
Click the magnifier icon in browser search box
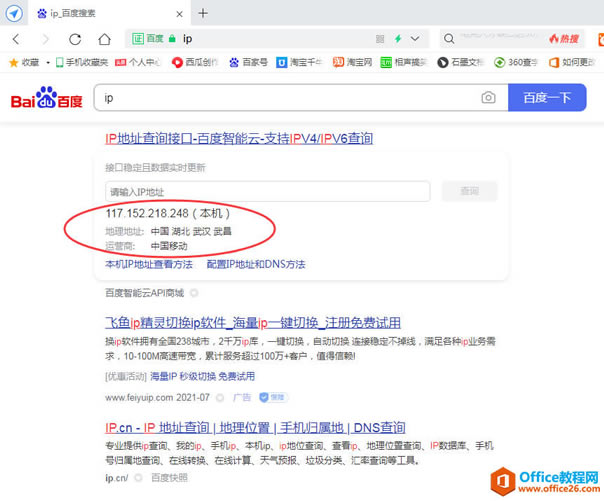tap(449, 39)
